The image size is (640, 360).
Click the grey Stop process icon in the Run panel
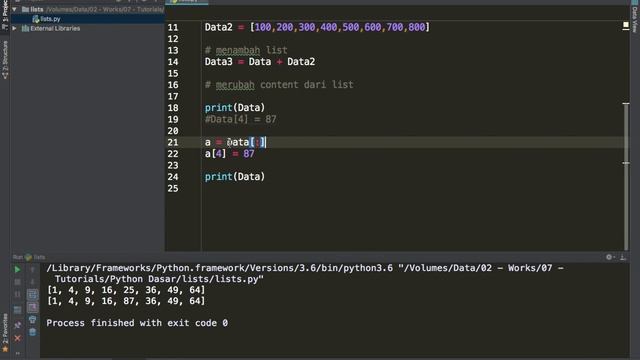(17, 282)
